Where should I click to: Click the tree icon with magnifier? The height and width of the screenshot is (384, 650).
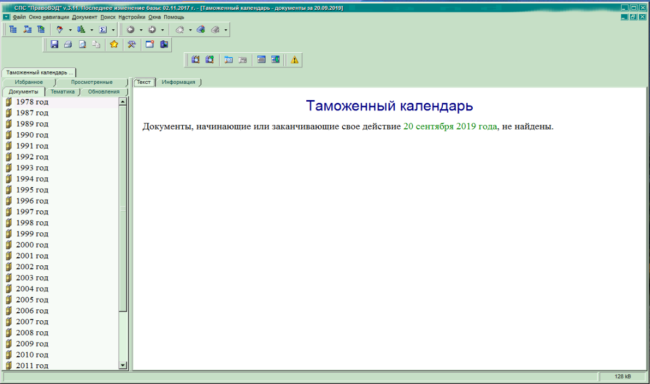[27, 29]
